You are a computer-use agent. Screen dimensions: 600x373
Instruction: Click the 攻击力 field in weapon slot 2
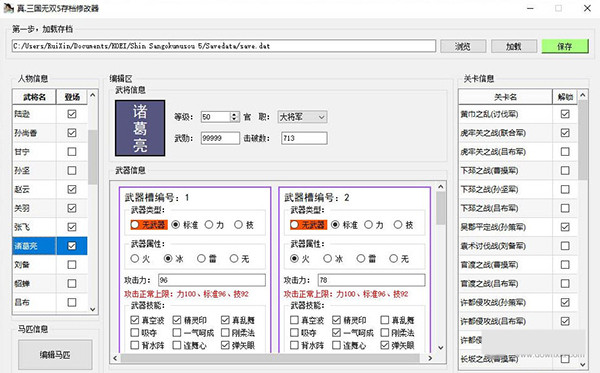coord(372,280)
